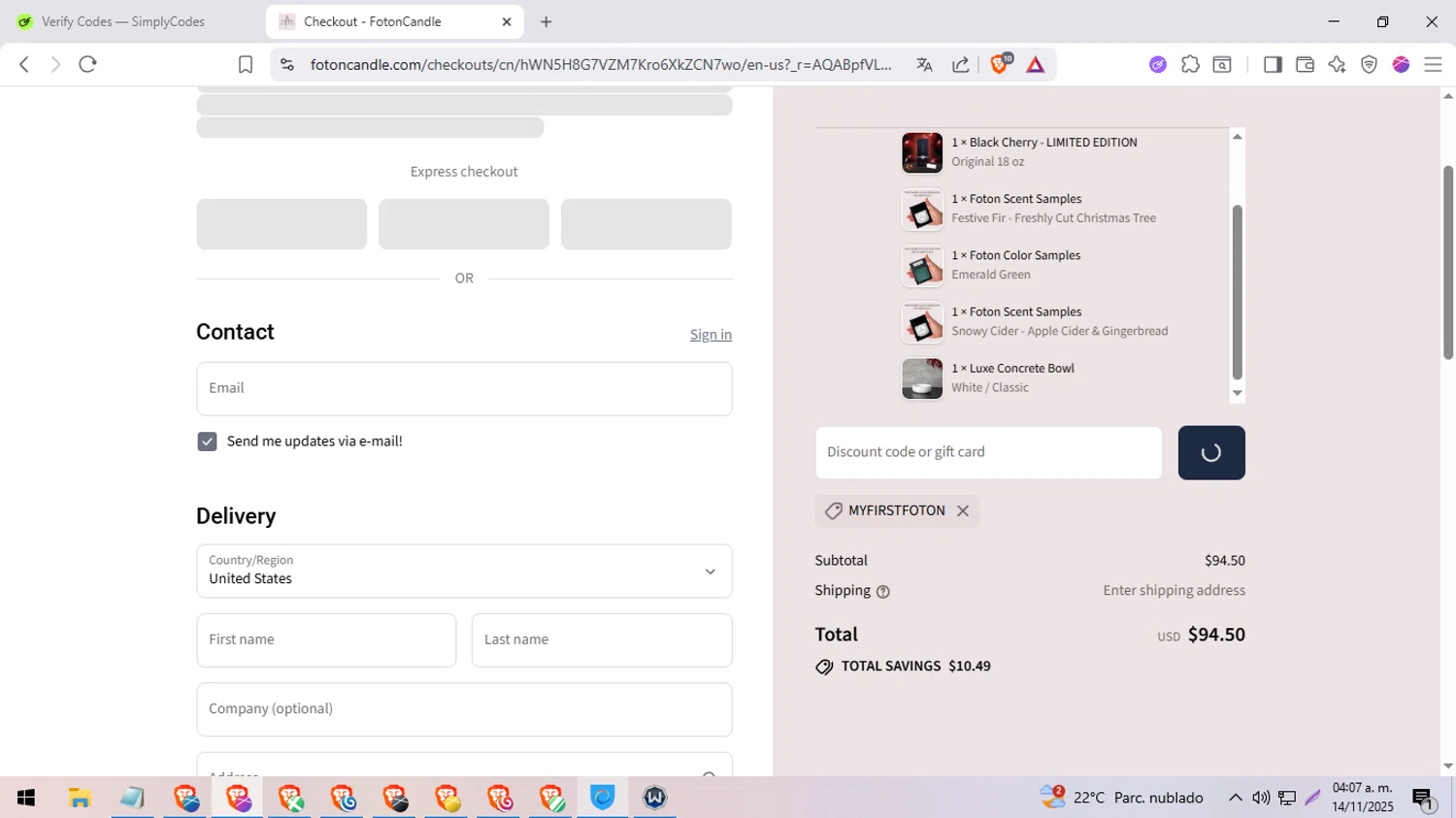Open a new browser tab
This screenshot has width=1456, height=818.
click(546, 21)
